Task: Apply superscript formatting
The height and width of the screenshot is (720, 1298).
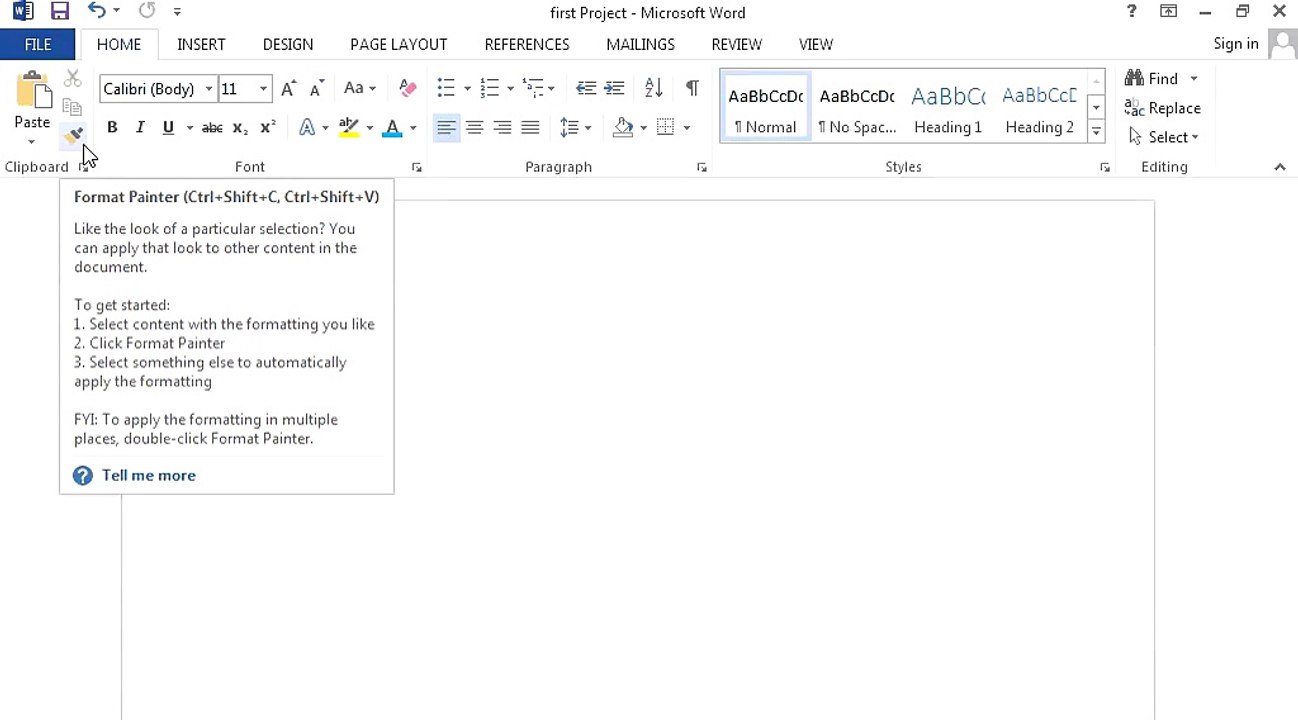Action: point(267,127)
